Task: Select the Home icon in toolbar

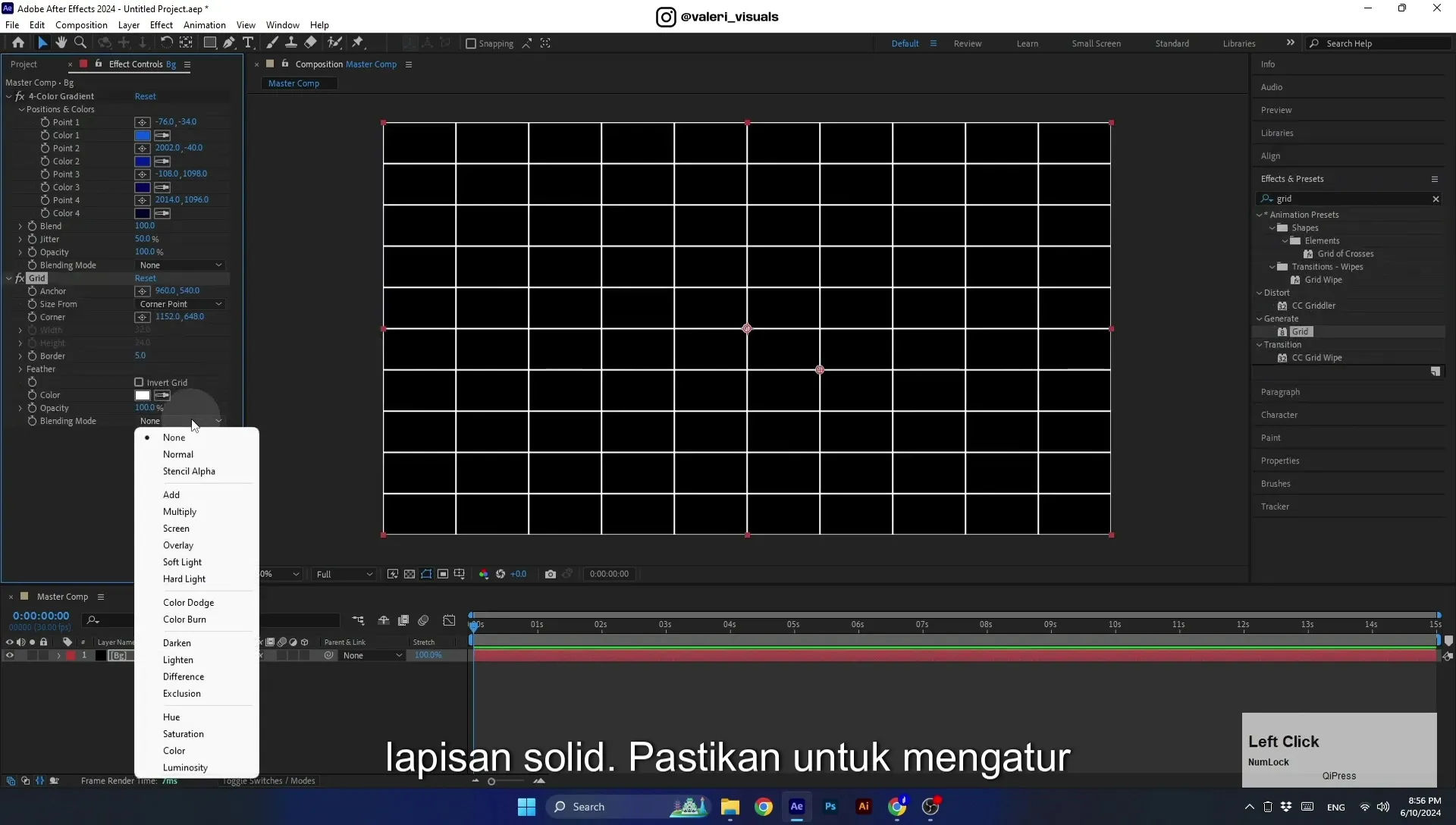Action: pyautogui.click(x=18, y=43)
